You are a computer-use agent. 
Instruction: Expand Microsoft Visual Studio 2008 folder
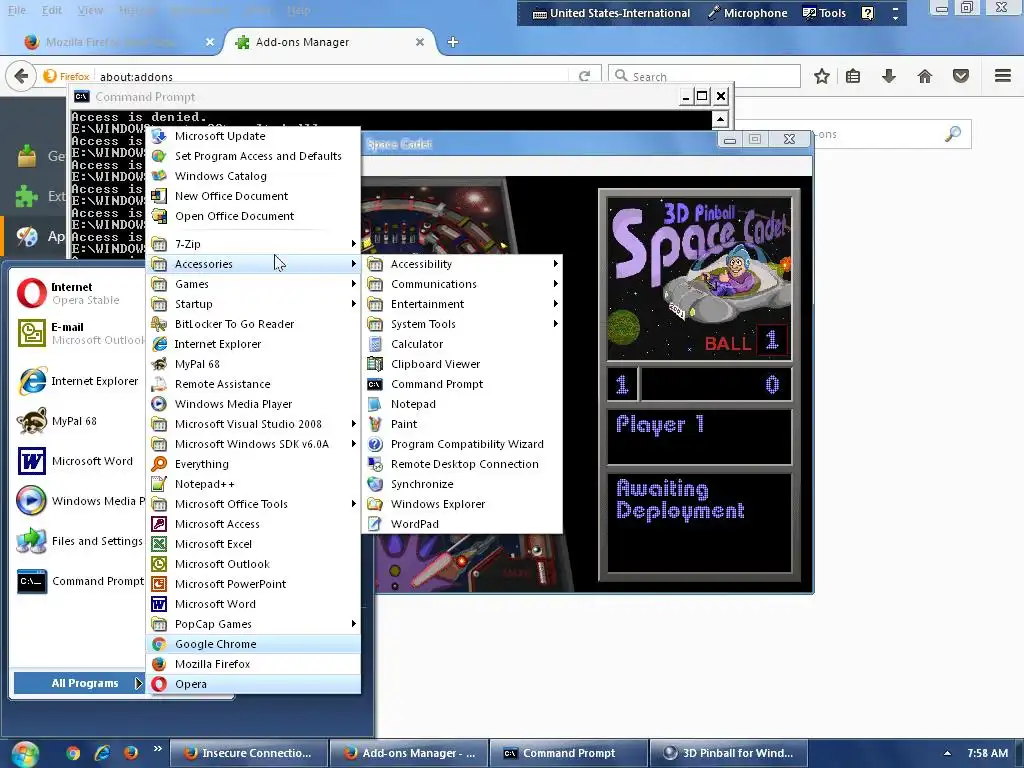coord(253,424)
